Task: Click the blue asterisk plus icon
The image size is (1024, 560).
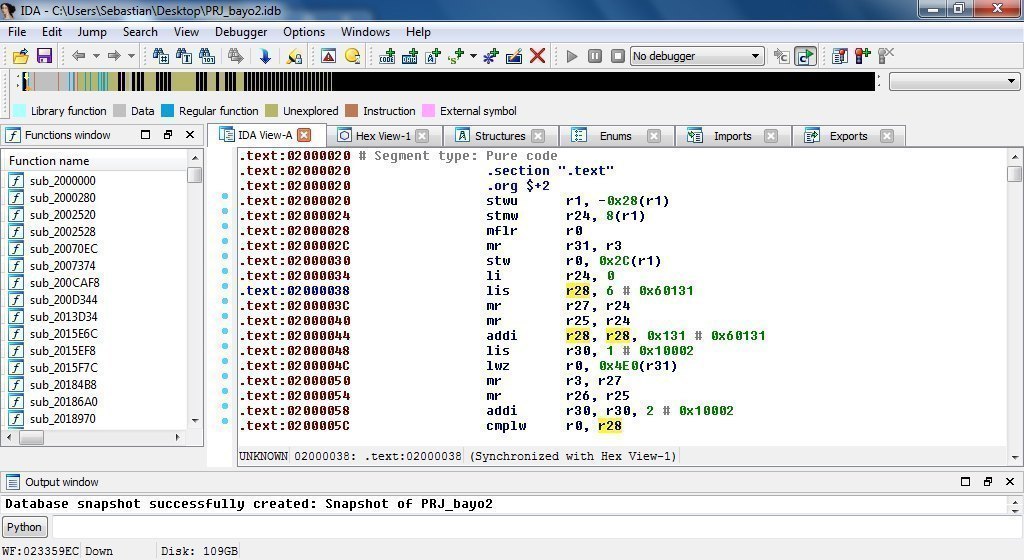Action: coord(490,56)
